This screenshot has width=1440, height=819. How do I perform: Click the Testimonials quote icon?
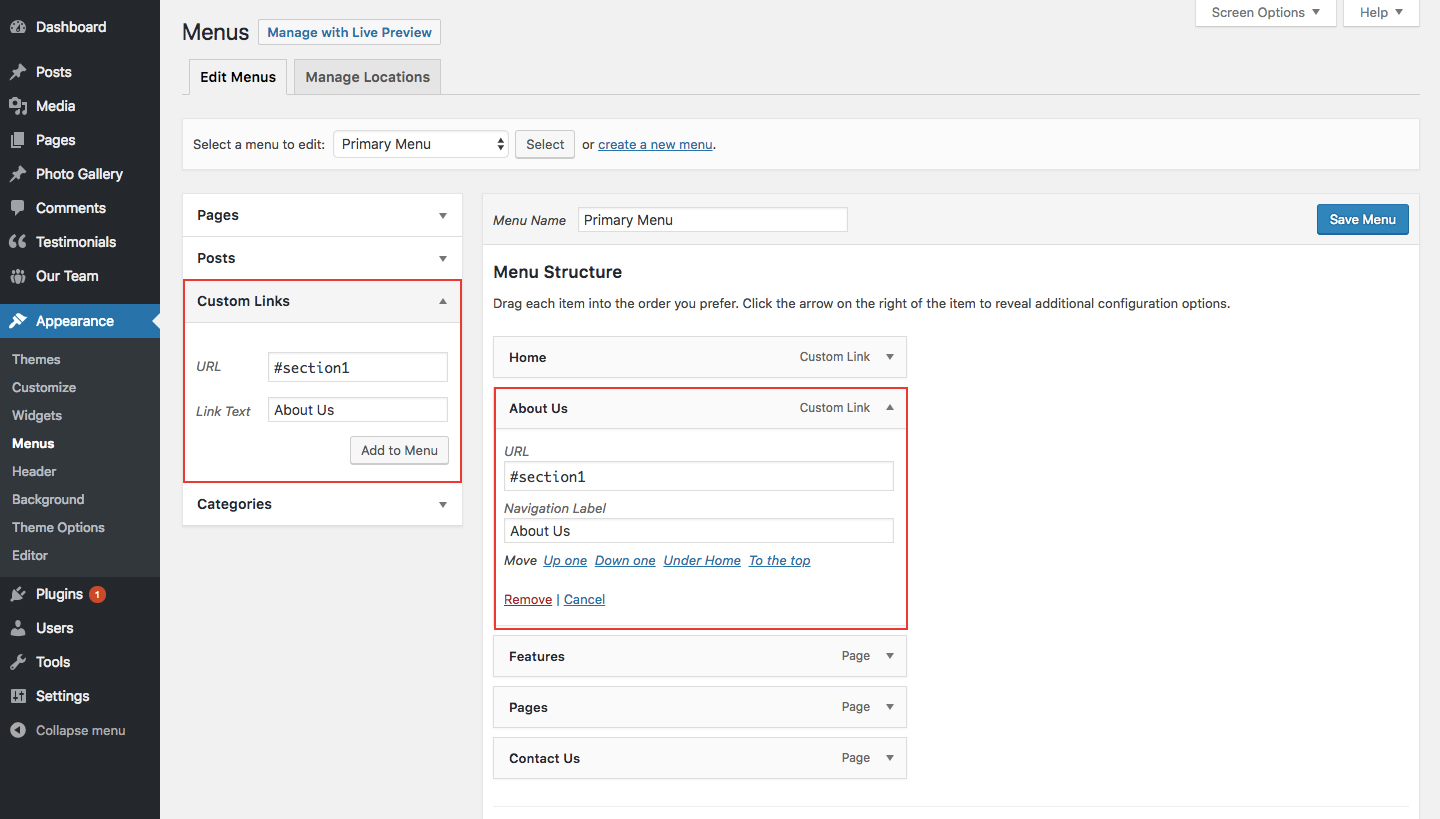18,242
